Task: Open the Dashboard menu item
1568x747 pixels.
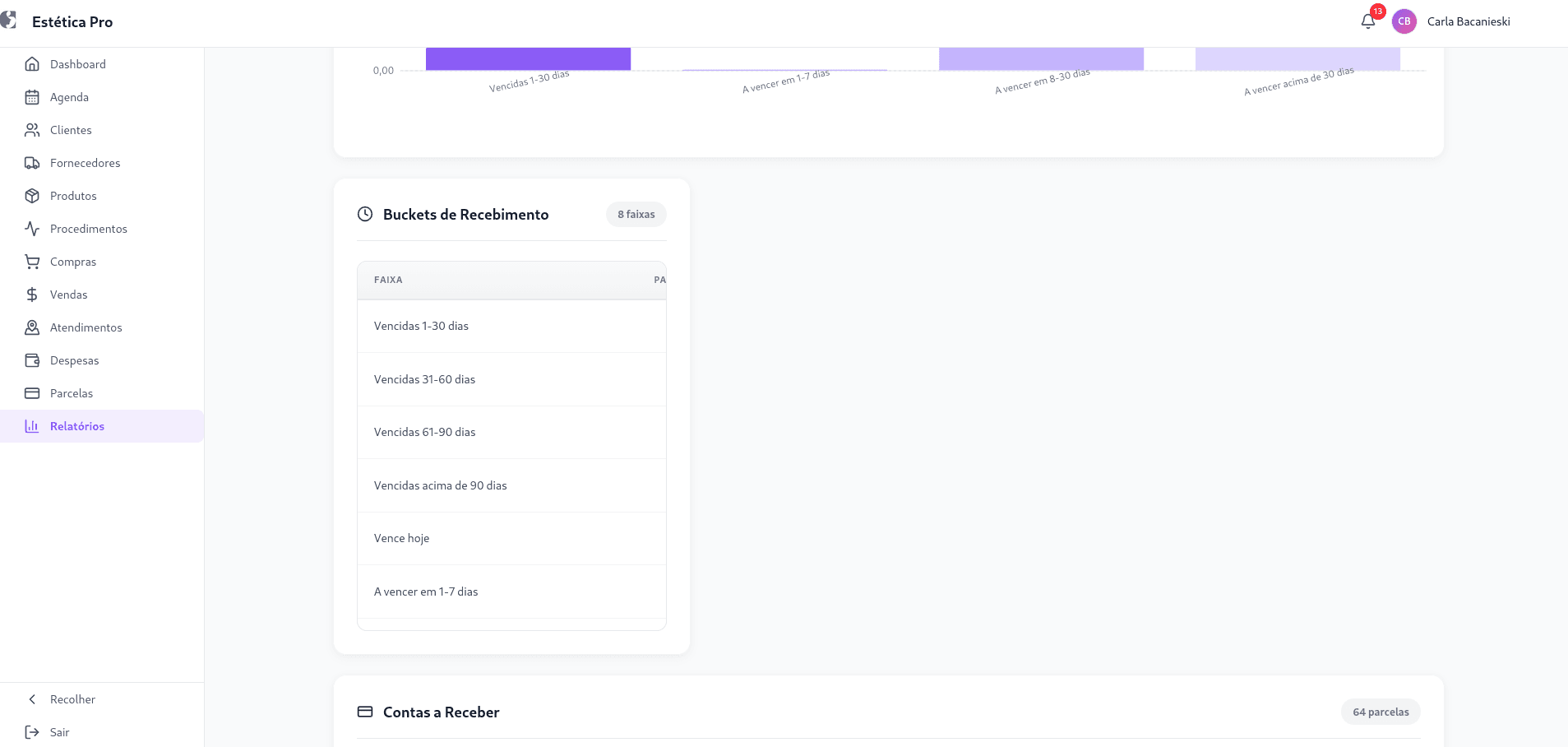Action: (x=102, y=64)
